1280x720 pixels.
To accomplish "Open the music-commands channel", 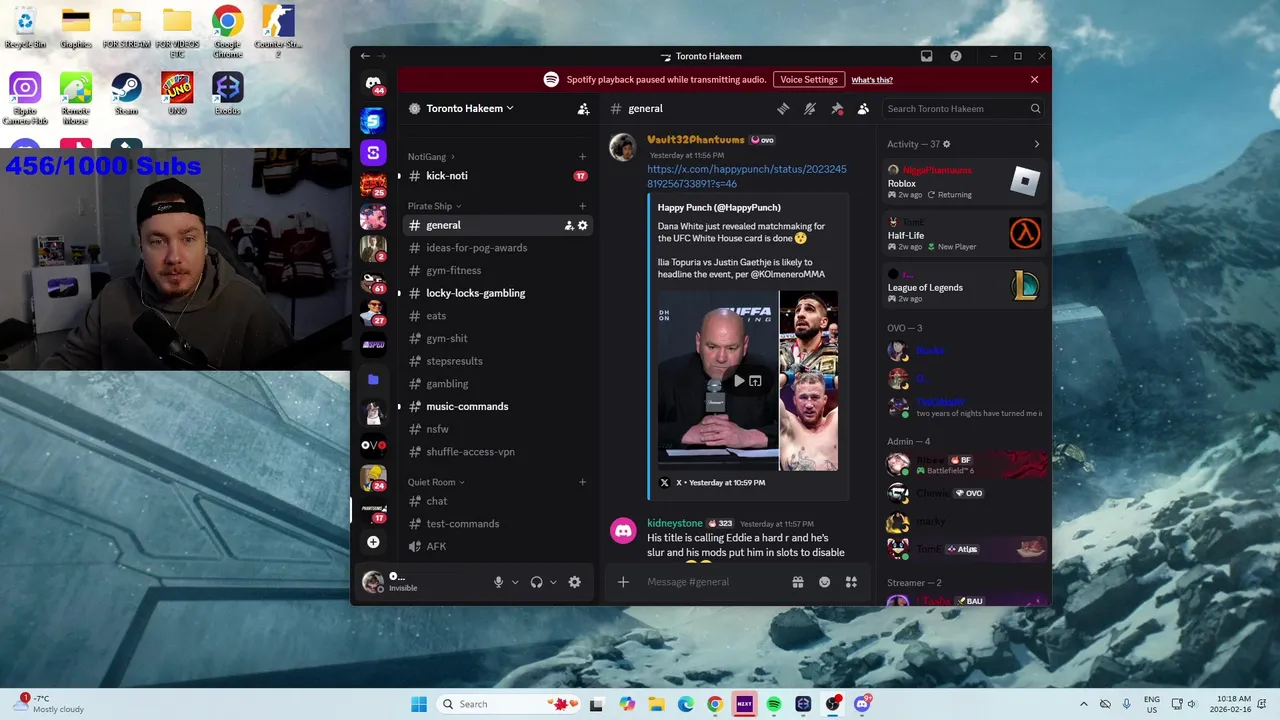I will (x=496, y=406).
